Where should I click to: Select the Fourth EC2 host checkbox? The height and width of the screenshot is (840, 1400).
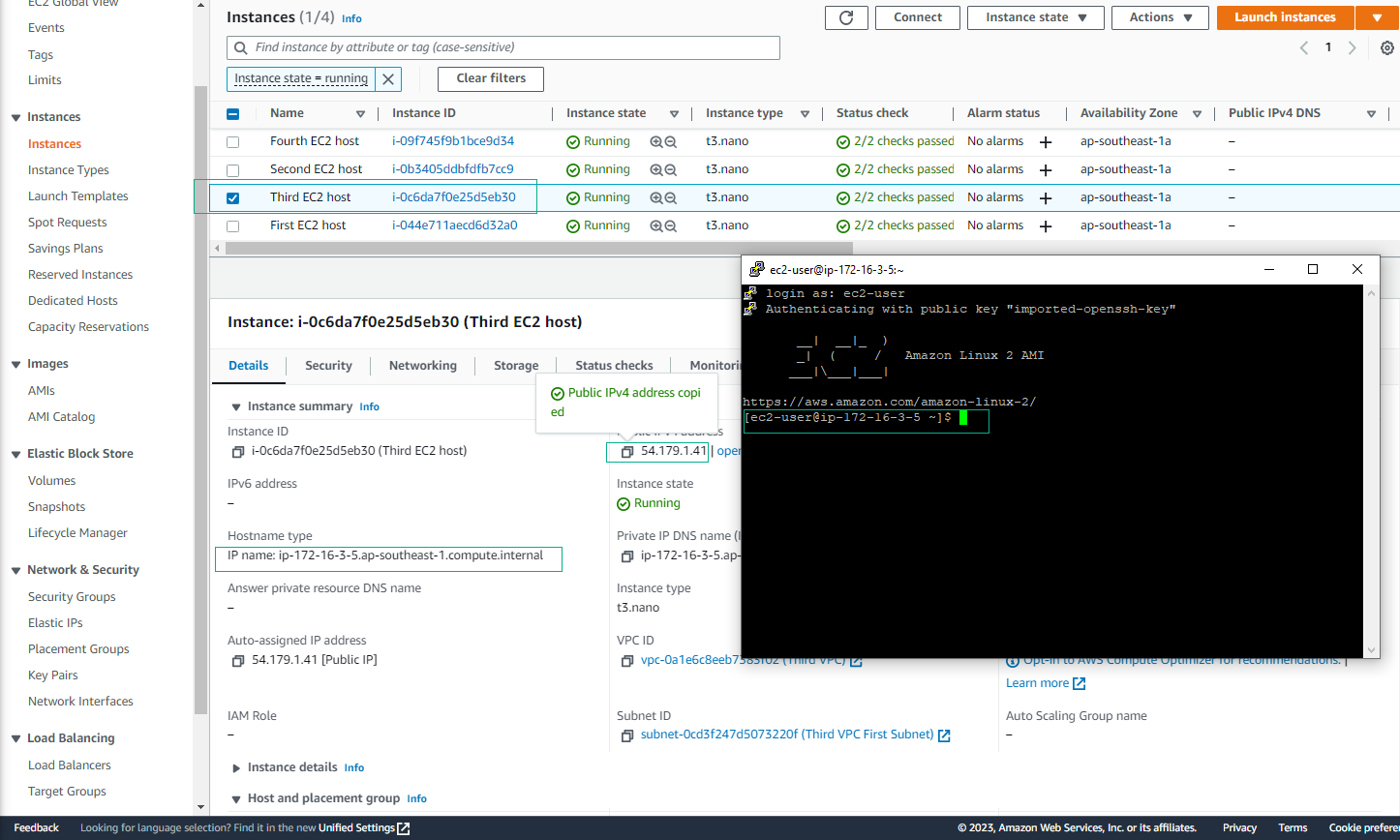[232, 141]
